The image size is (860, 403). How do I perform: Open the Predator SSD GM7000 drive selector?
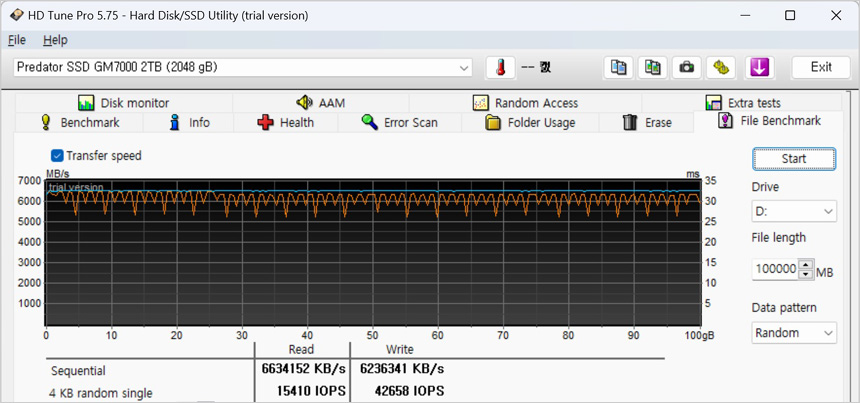(x=242, y=67)
